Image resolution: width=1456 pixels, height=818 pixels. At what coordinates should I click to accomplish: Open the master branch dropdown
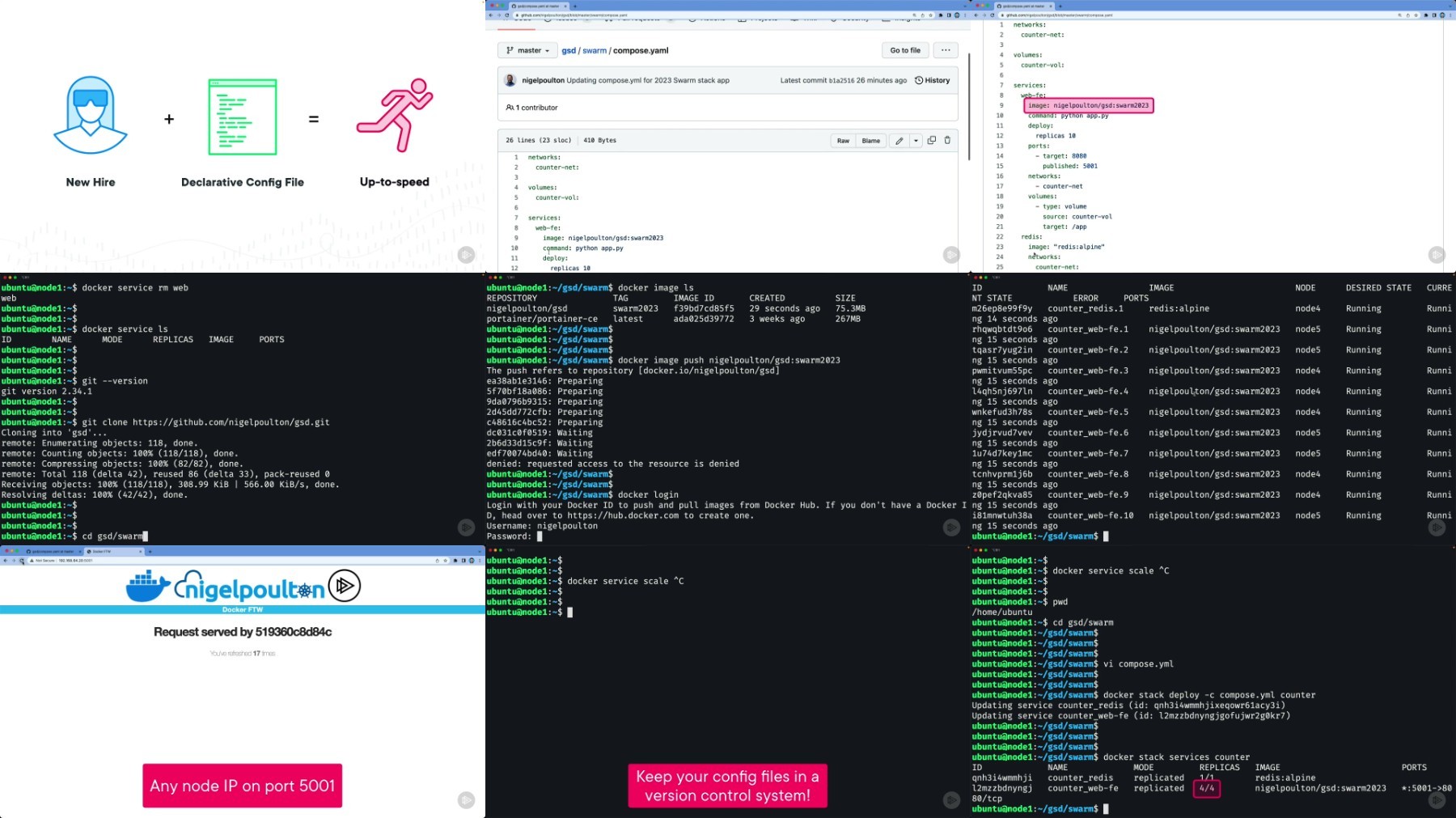[527, 50]
